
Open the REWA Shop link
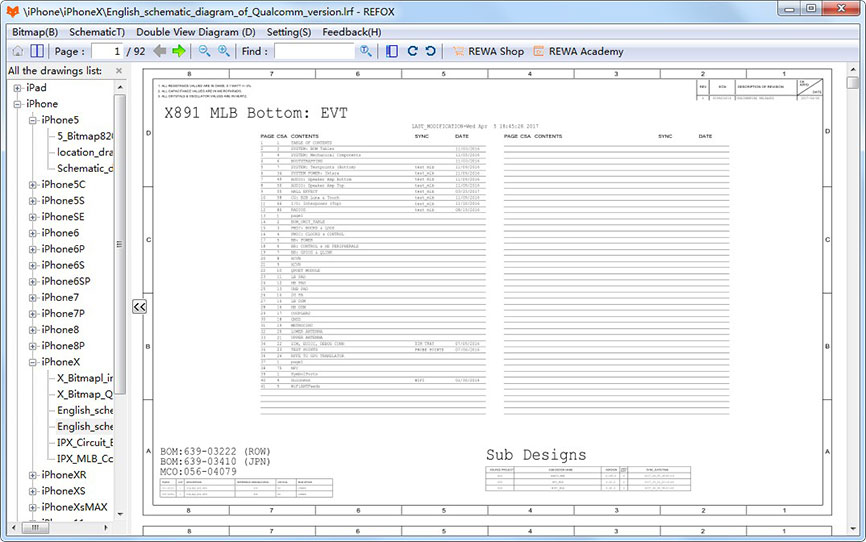[496, 51]
